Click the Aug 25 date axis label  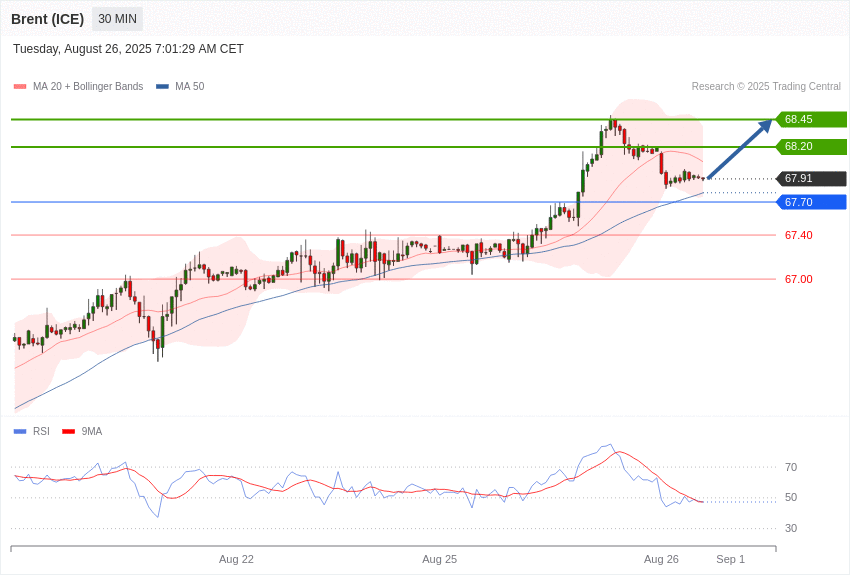point(440,559)
